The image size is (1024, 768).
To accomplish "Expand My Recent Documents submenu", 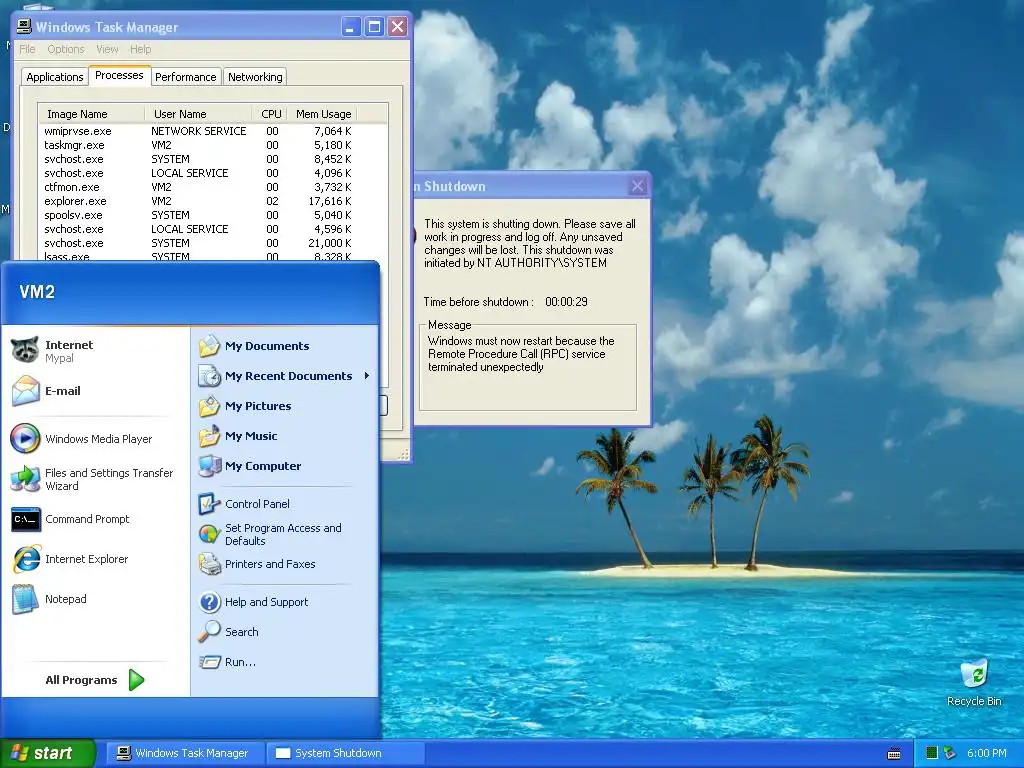I will pyautogui.click(x=284, y=376).
